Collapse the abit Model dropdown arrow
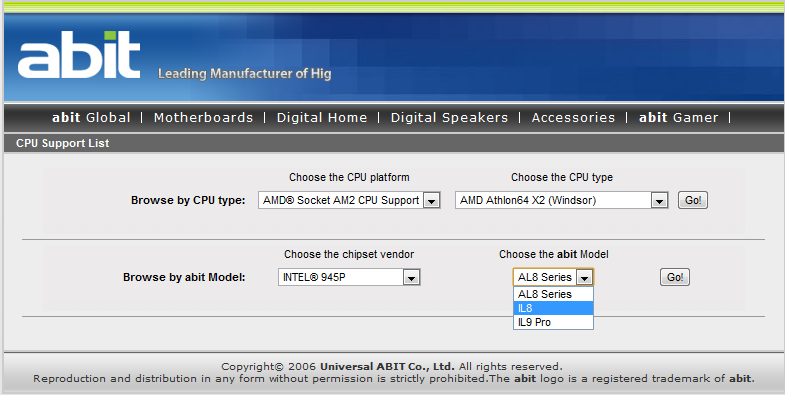Image resolution: width=785 pixels, height=395 pixels. [584, 277]
